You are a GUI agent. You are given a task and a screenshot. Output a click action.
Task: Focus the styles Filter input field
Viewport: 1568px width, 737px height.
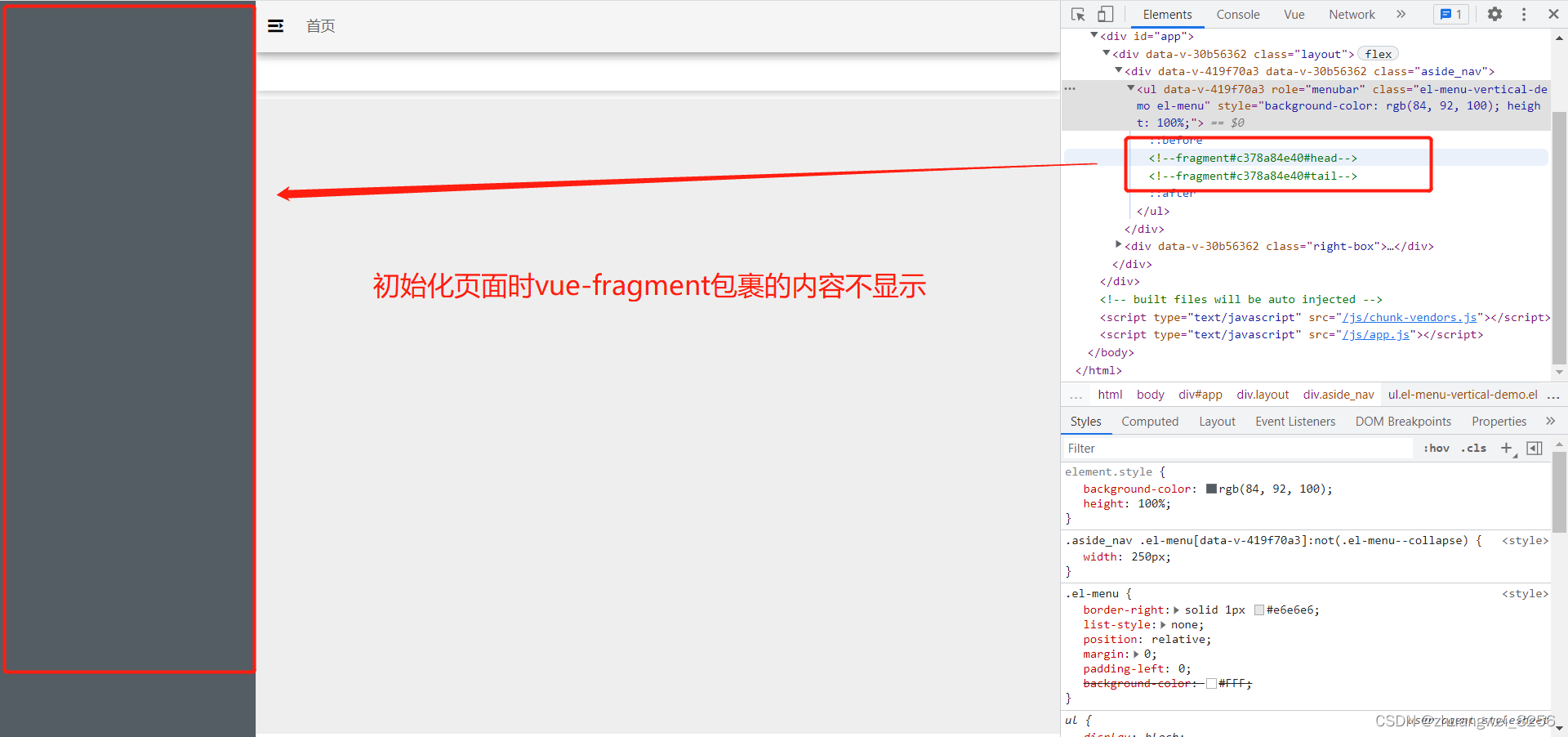1238,449
